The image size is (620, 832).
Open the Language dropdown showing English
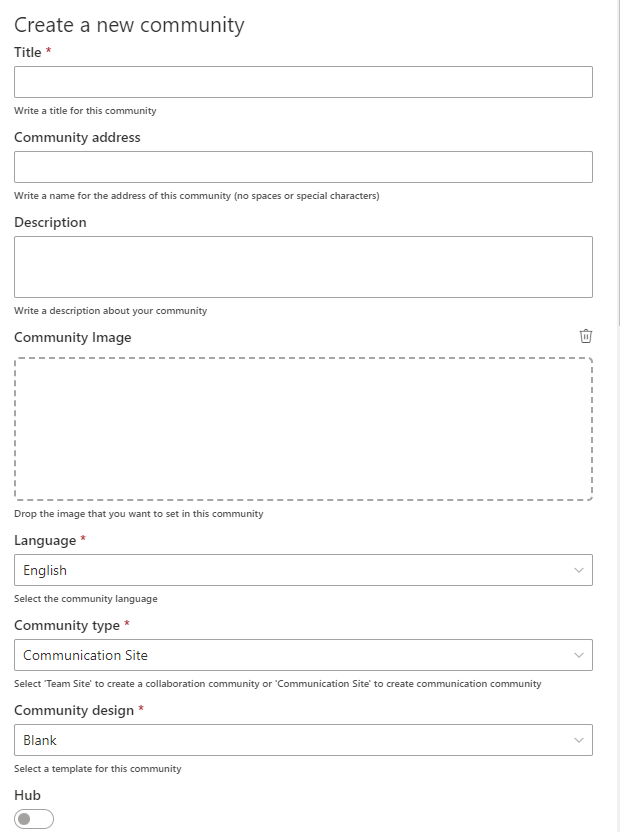click(x=303, y=570)
